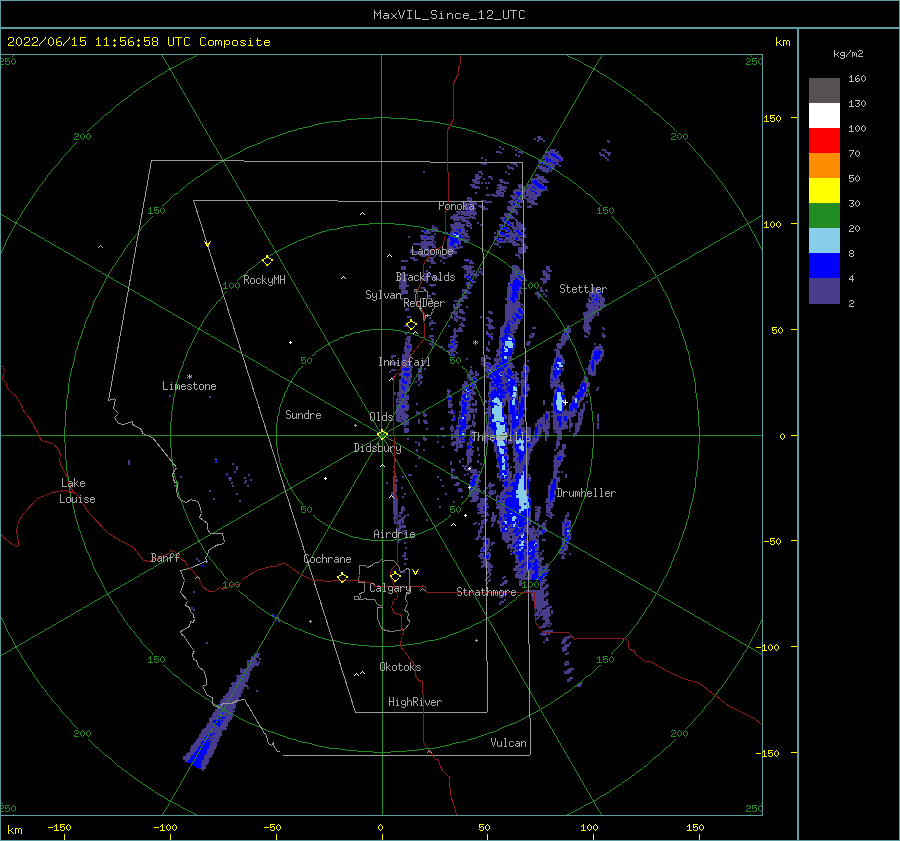900x841 pixels.
Task: Click the -100 tick on the bottom axis
Action: pyautogui.click(x=165, y=828)
